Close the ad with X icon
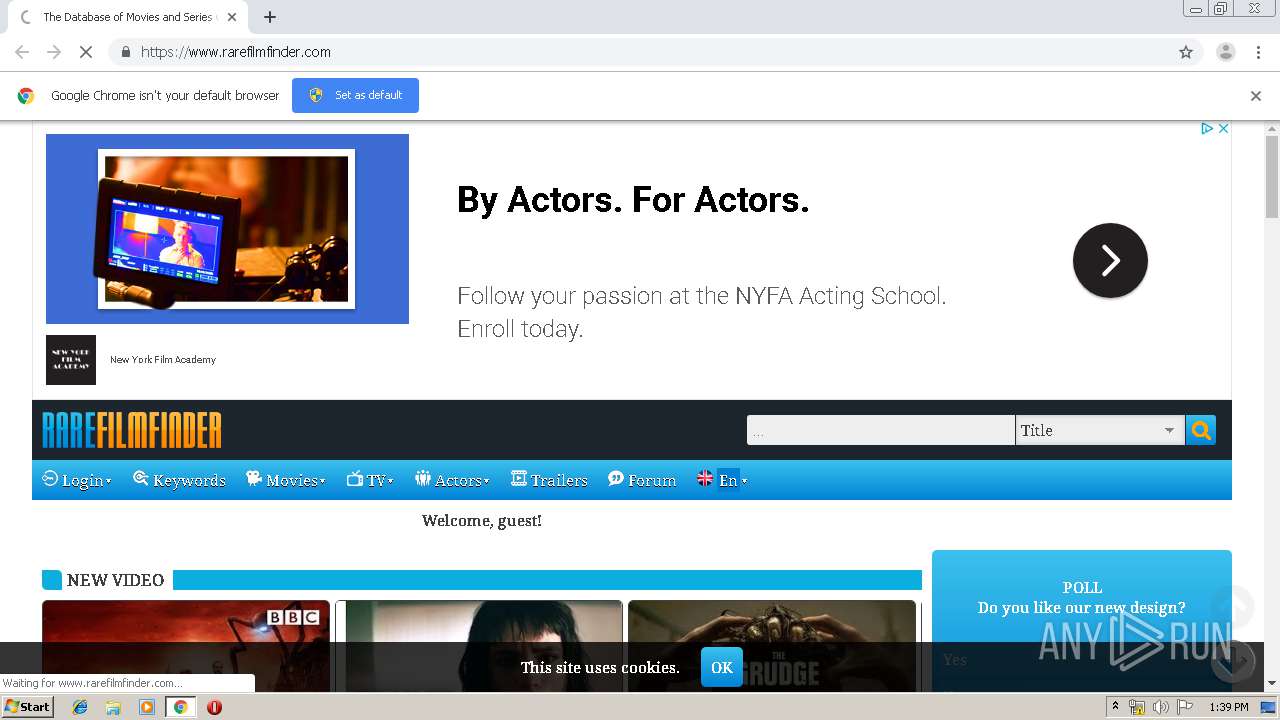The height and width of the screenshot is (720, 1280). (1223, 129)
